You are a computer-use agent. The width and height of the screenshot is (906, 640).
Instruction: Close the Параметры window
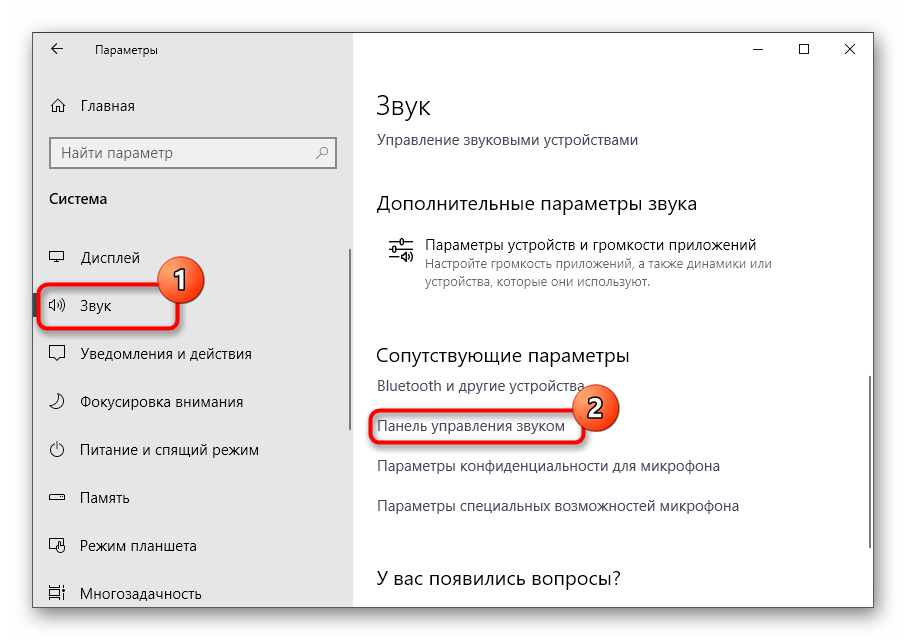coord(849,49)
